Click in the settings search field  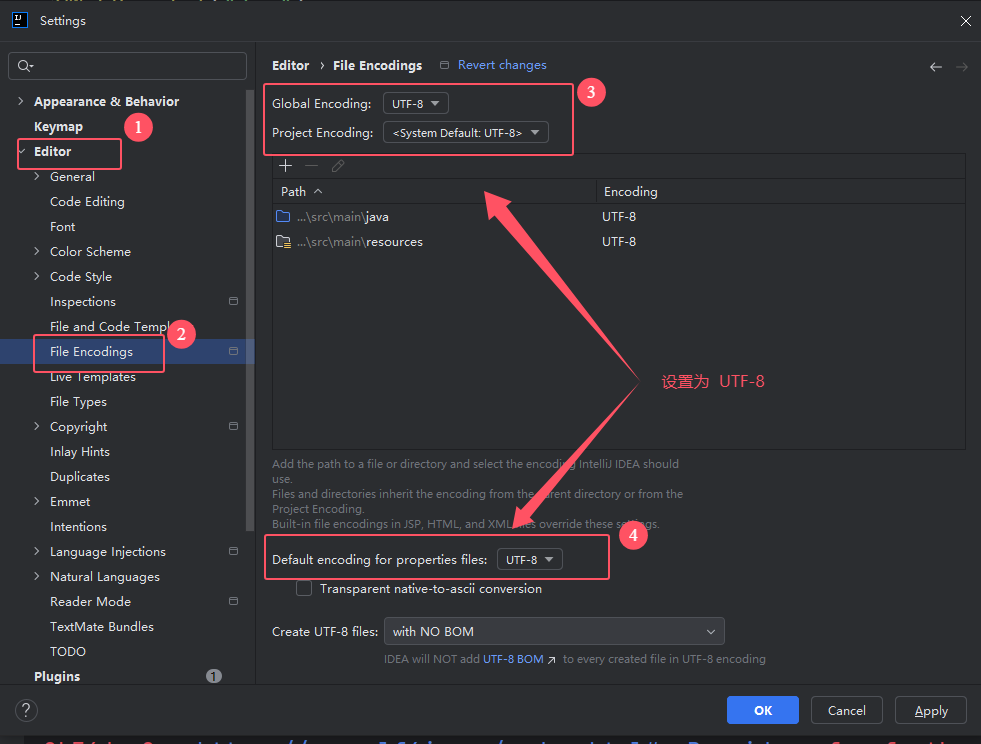tap(128, 66)
